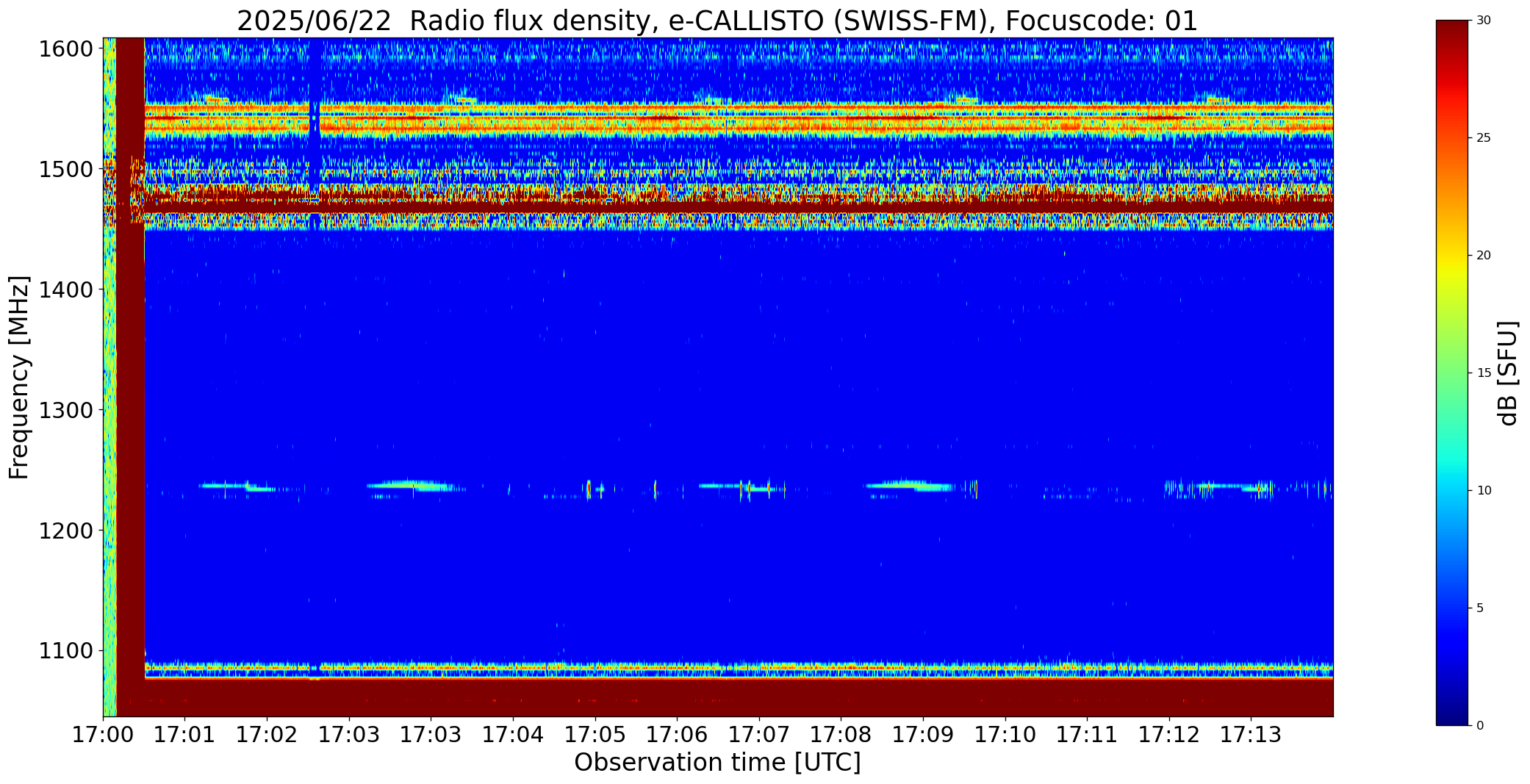1530x784 pixels.
Task: Click the 17:02 time tick label
Action: 267,734
